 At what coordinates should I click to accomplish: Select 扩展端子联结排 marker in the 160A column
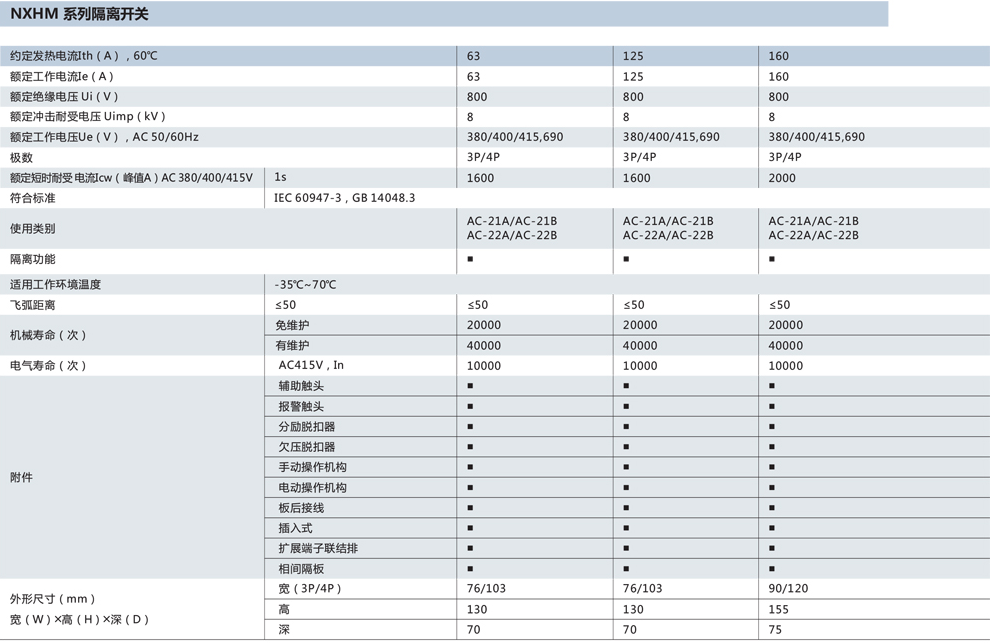772,548
